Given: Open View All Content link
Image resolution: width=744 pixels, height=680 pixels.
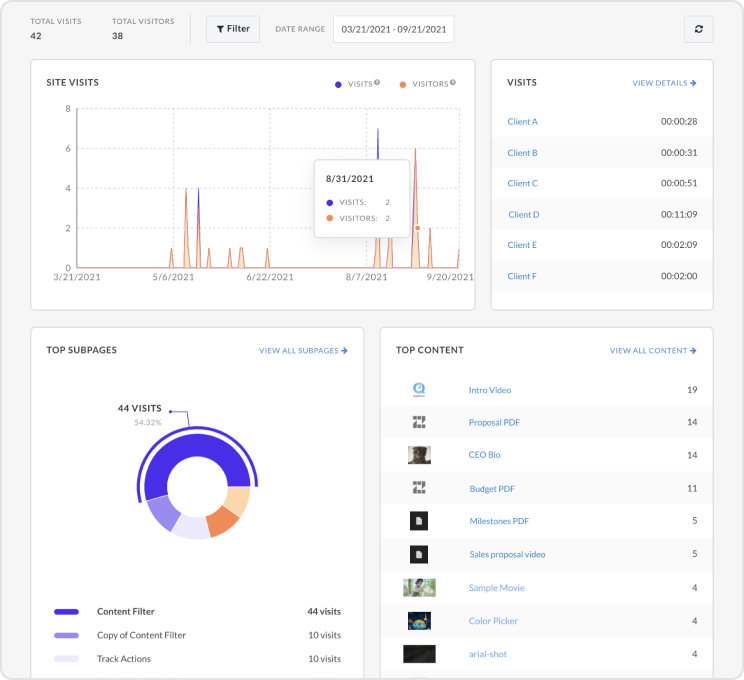Looking at the screenshot, I should pos(653,351).
